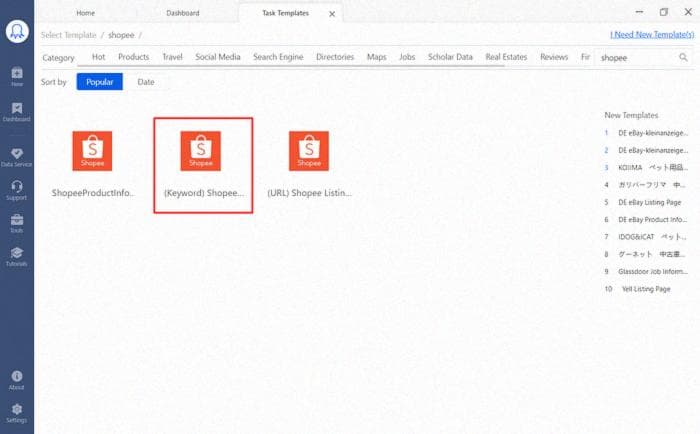700x434 pixels.
Task: Switch to the Dashboard tab at the top
Action: point(183,13)
